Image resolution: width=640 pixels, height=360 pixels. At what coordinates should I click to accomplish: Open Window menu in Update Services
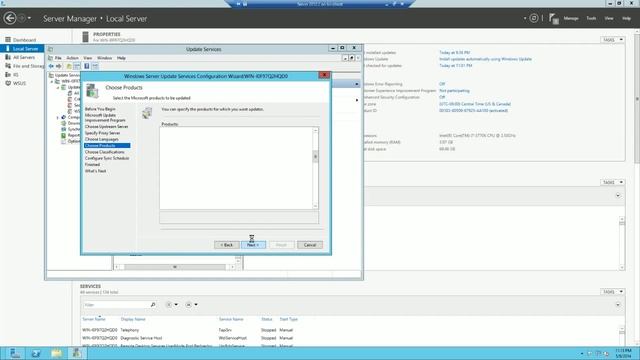tap(104, 58)
